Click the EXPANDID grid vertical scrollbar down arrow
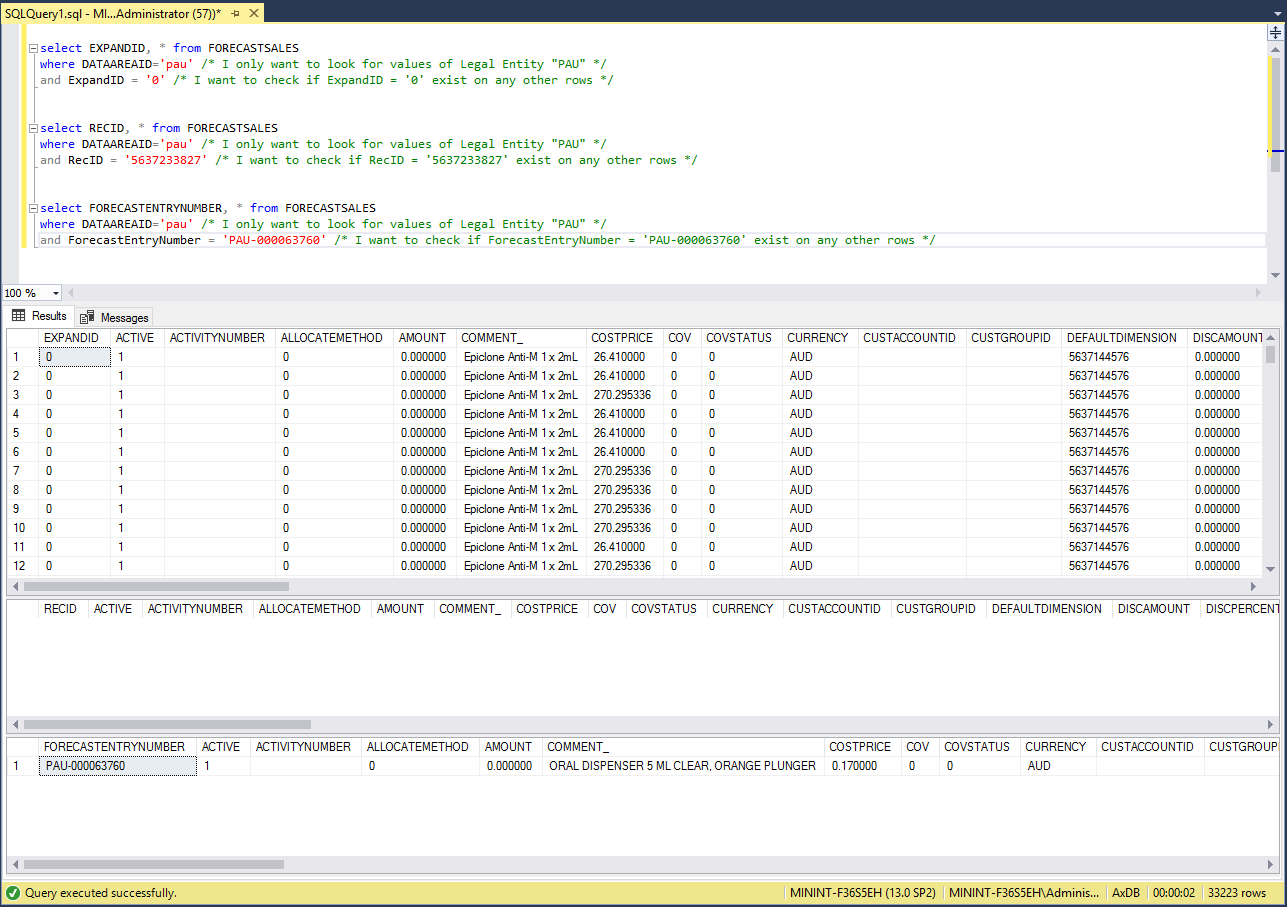 coord(1271,568)
